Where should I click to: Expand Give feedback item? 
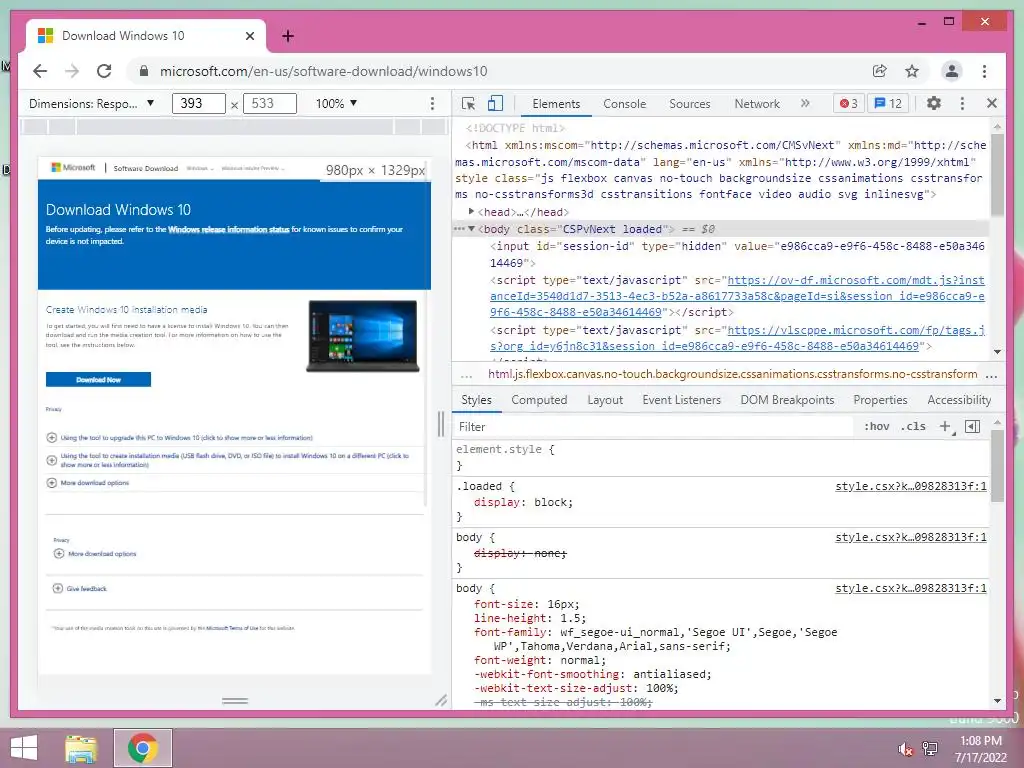pyautogui.click(x=57, y=588)
